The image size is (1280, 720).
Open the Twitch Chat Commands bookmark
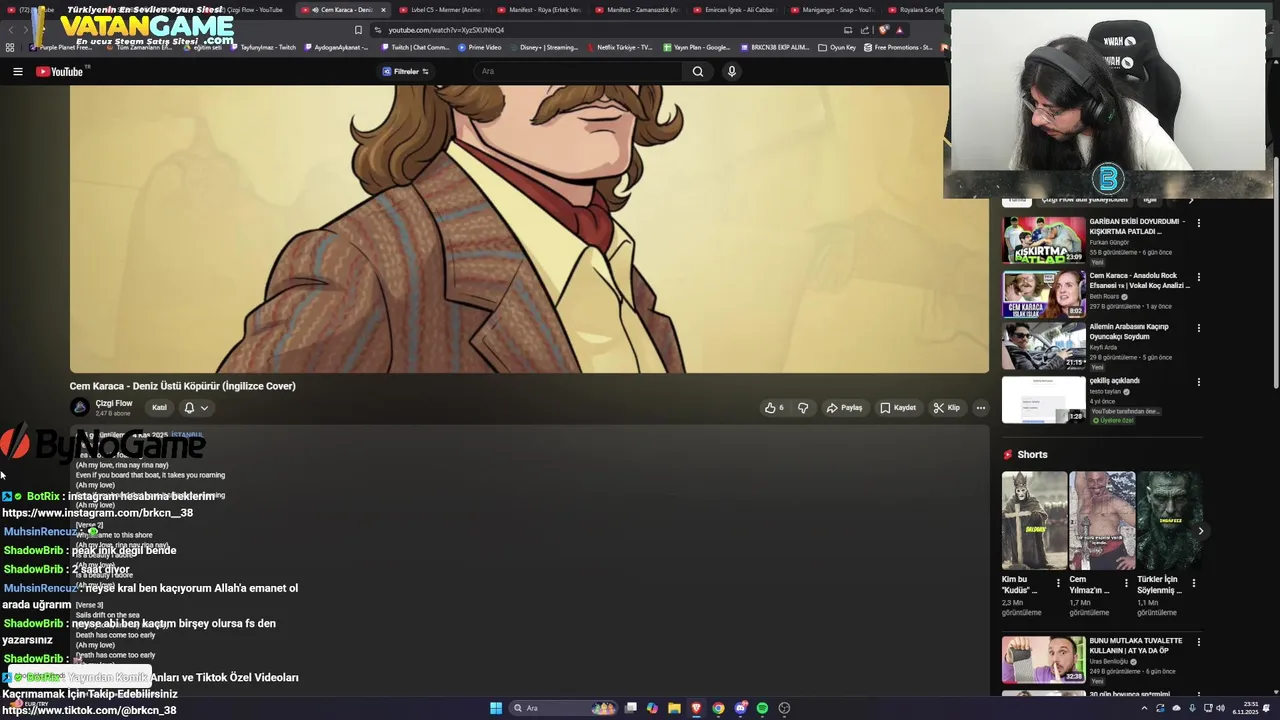[415, 47]
